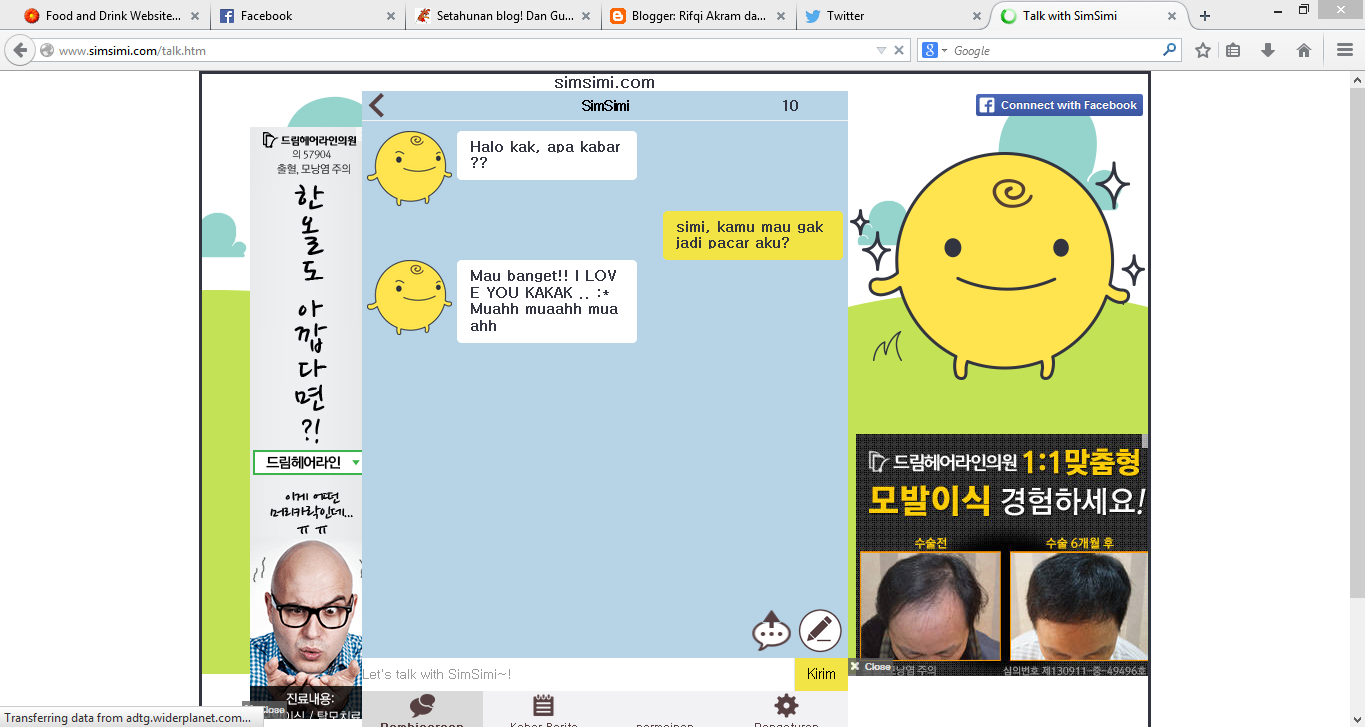Stop page loading with the X button
The image size is (1365, 727).
tap(899, 50)
